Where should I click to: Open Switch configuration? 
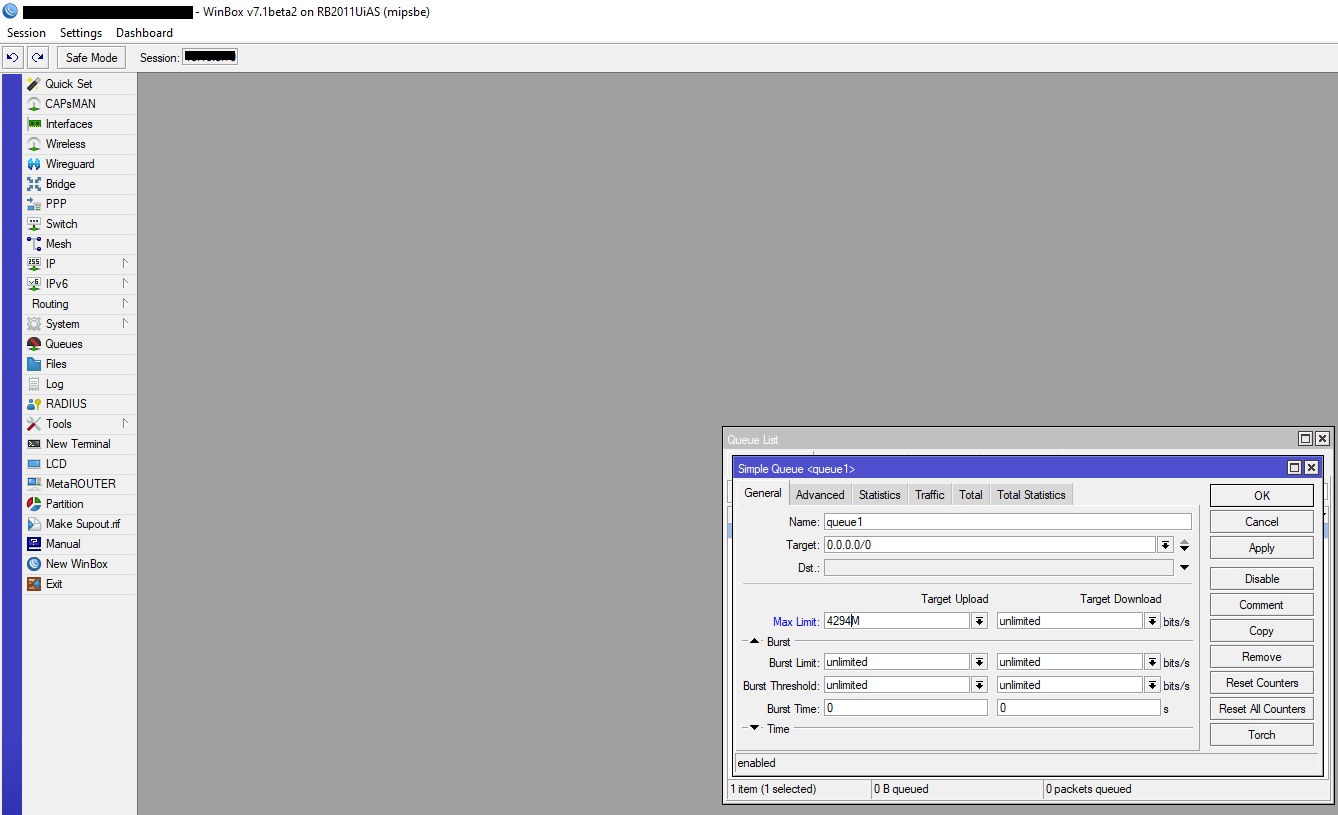[x=80, y=224]
